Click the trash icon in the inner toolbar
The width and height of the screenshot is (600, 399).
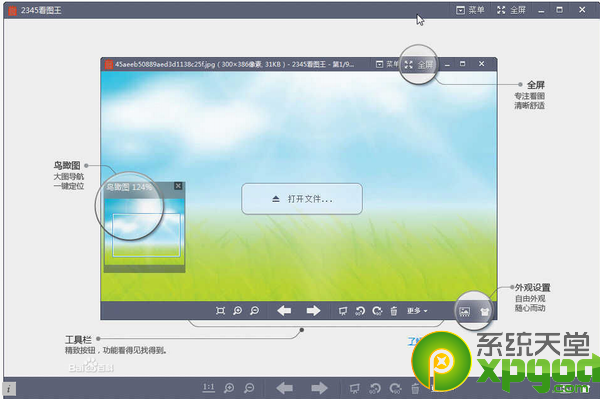[394, 311]
